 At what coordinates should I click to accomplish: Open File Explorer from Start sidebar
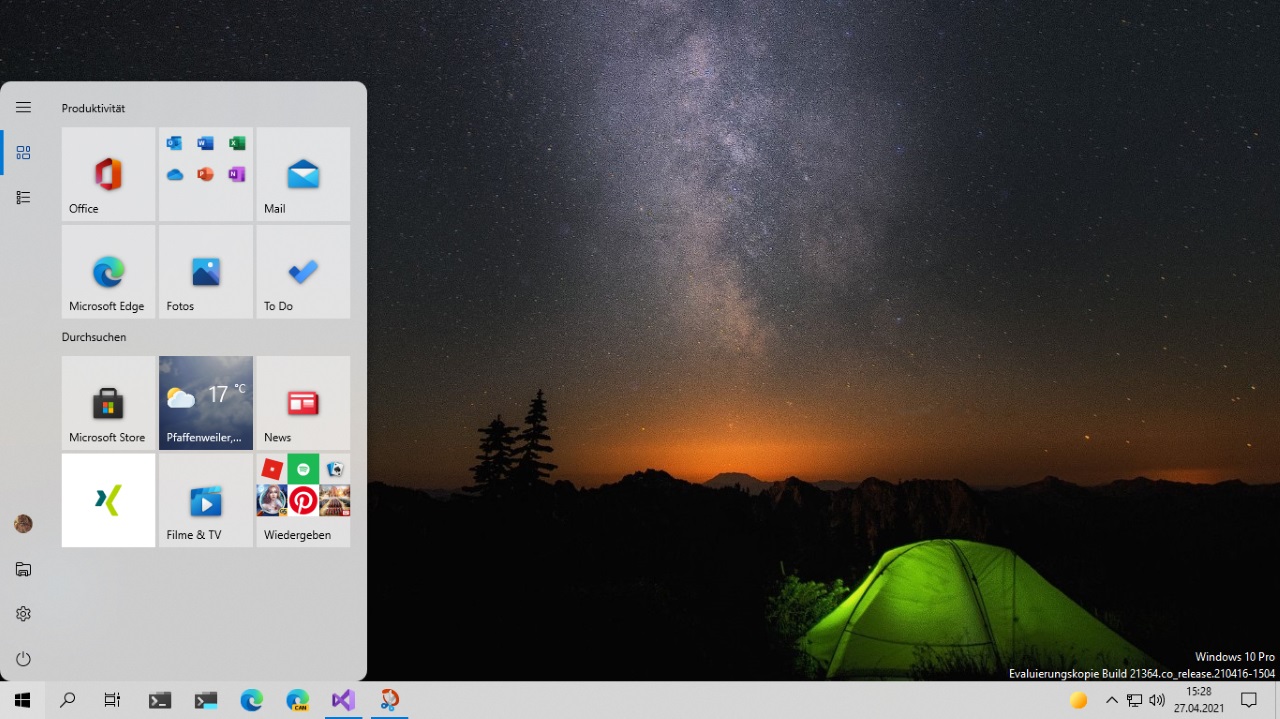(x=23, y=569)
